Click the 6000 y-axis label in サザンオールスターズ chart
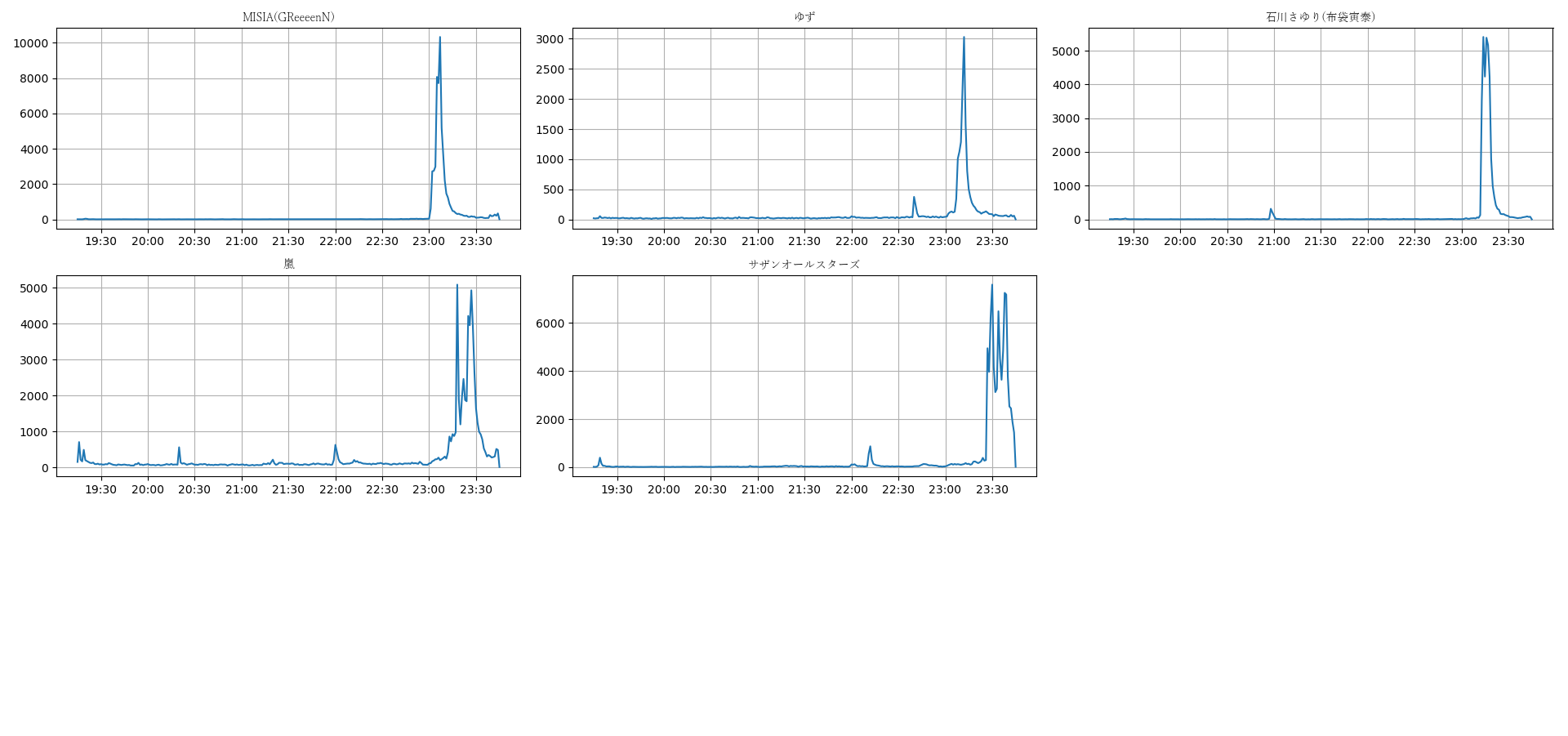Viewport: 1568px width, 736px height. click(x=550, y=323)
